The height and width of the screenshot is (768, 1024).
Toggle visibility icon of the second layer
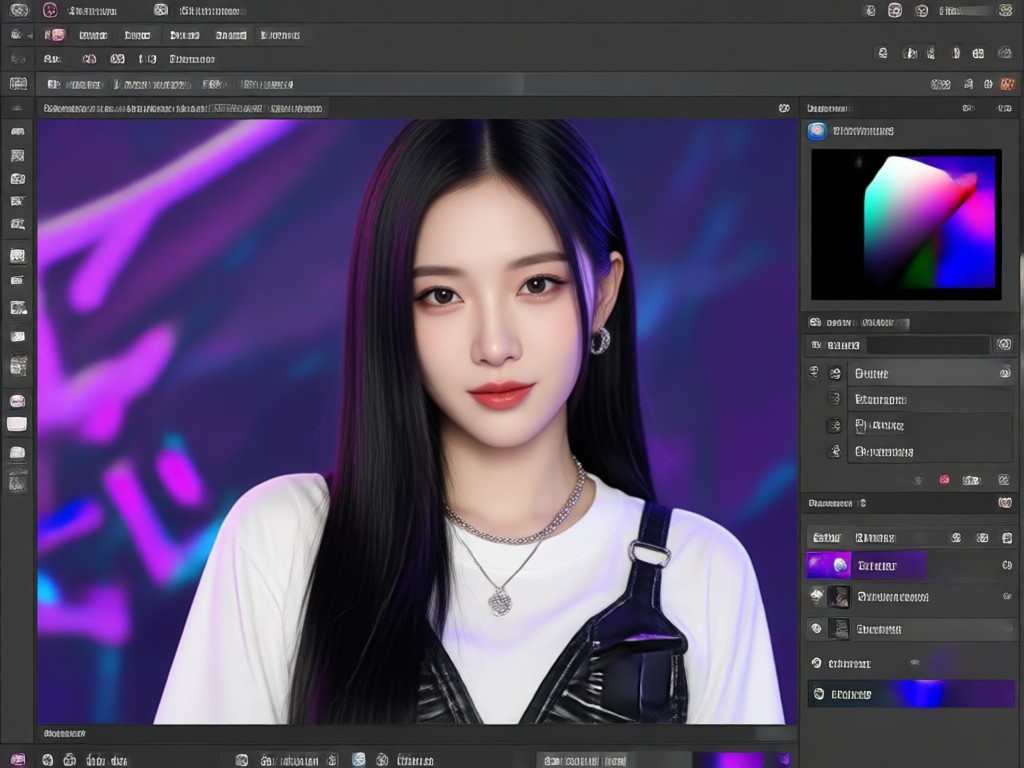coord(816,596)
